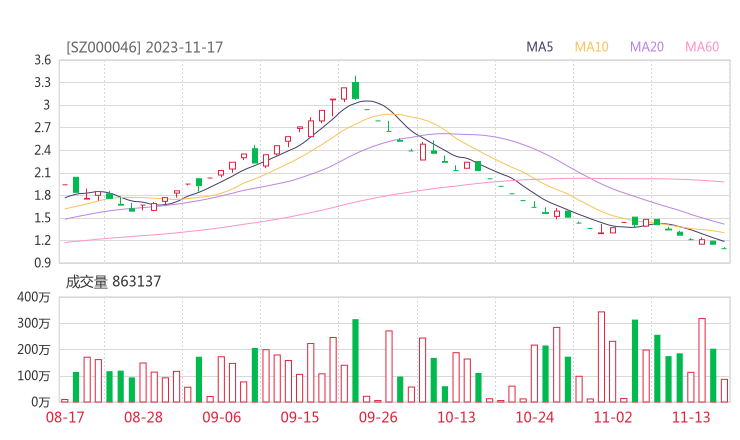
Task: Click the 2.4 price axis label
Action: pyautogui.click(x=42, y=150)
